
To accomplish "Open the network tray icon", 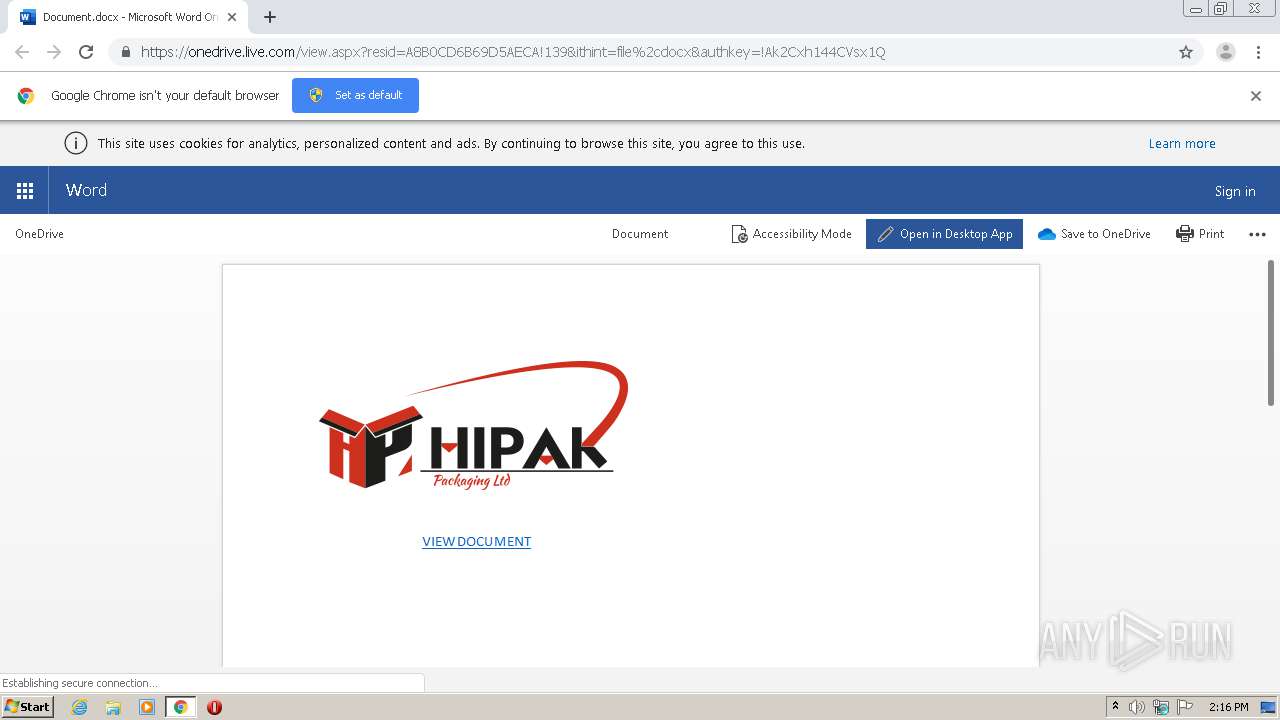I will pos(1161,707).
